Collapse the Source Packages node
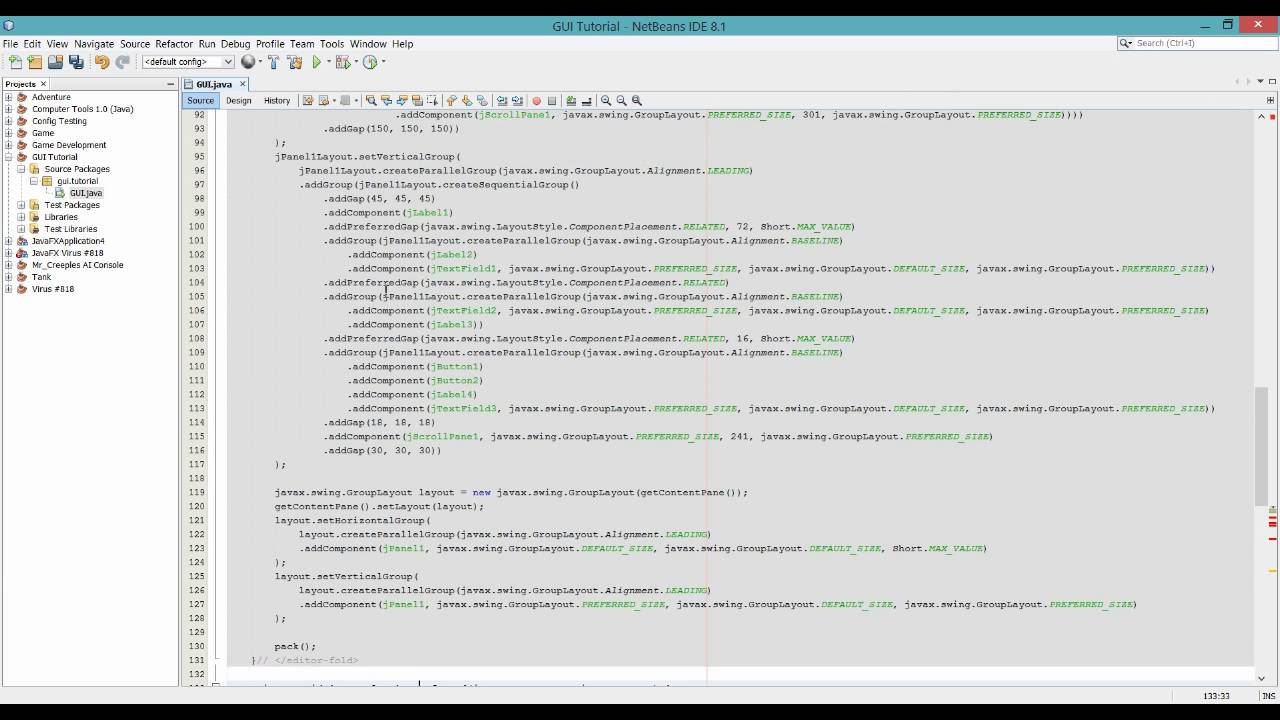 tap(21, 169)
